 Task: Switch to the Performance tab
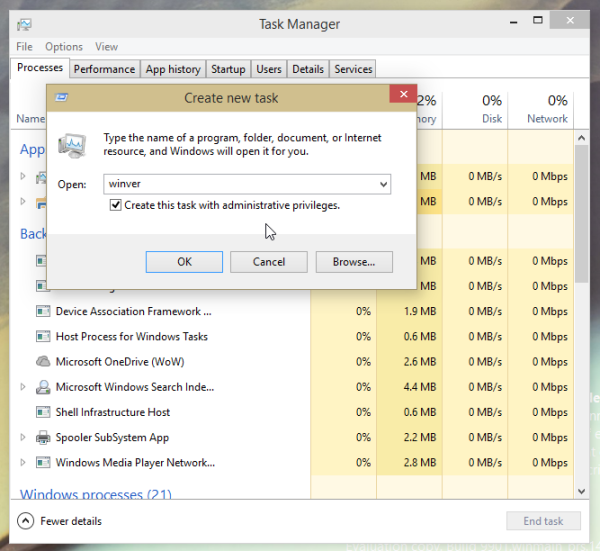click(x=104, y=69)
